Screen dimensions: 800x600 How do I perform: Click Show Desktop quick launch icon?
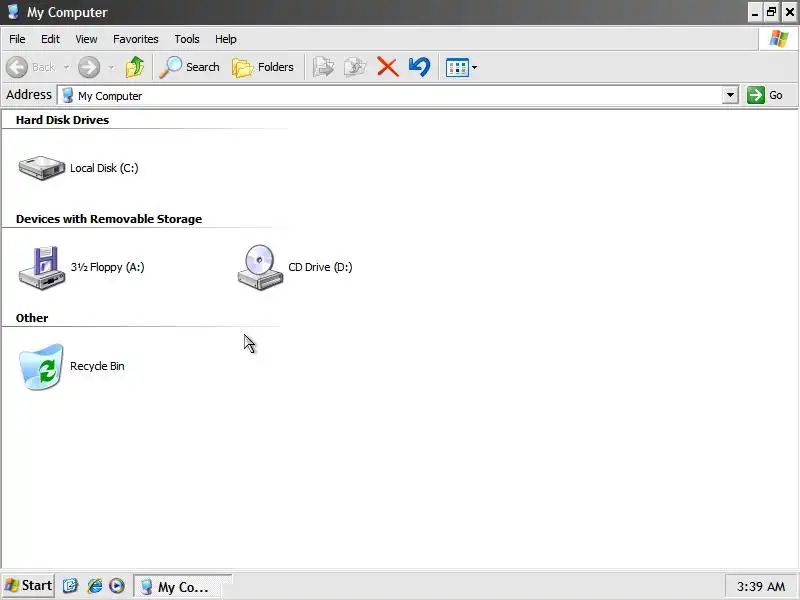(70, 586)
